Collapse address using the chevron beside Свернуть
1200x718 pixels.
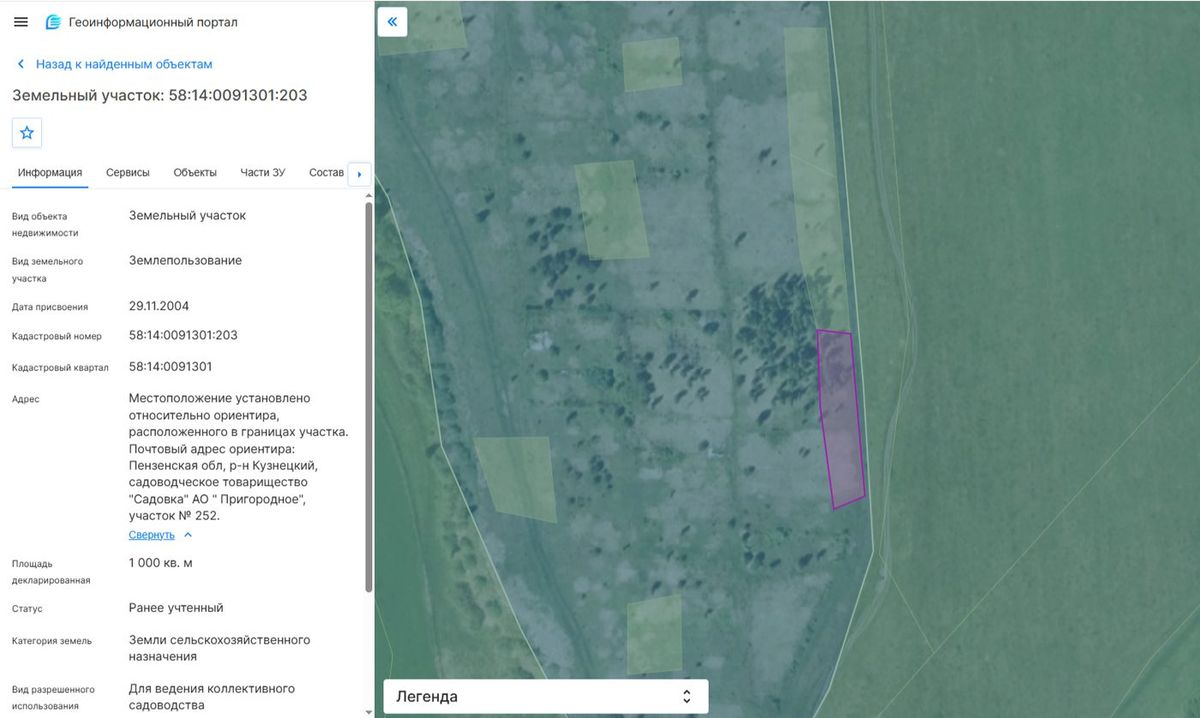click(188, 535)
